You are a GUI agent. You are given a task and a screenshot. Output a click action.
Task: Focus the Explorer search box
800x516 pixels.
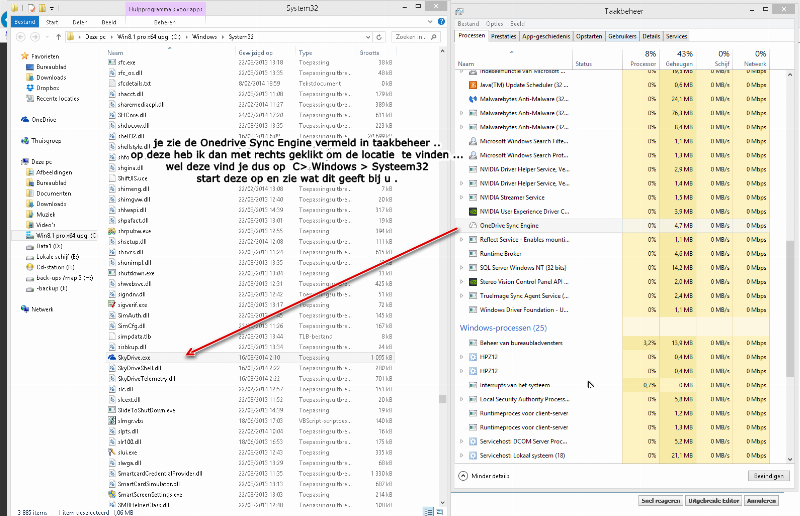tap(416, 37)
